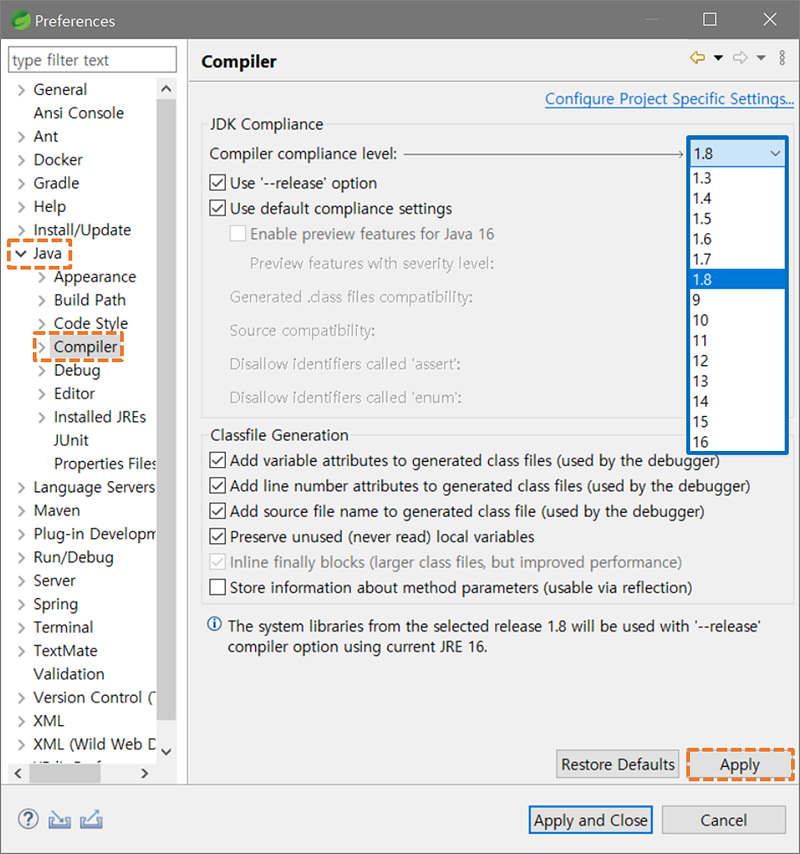Open the forward history dropdown arrow
The height and width of the screenshot is (854, 800).
(761, 58)
